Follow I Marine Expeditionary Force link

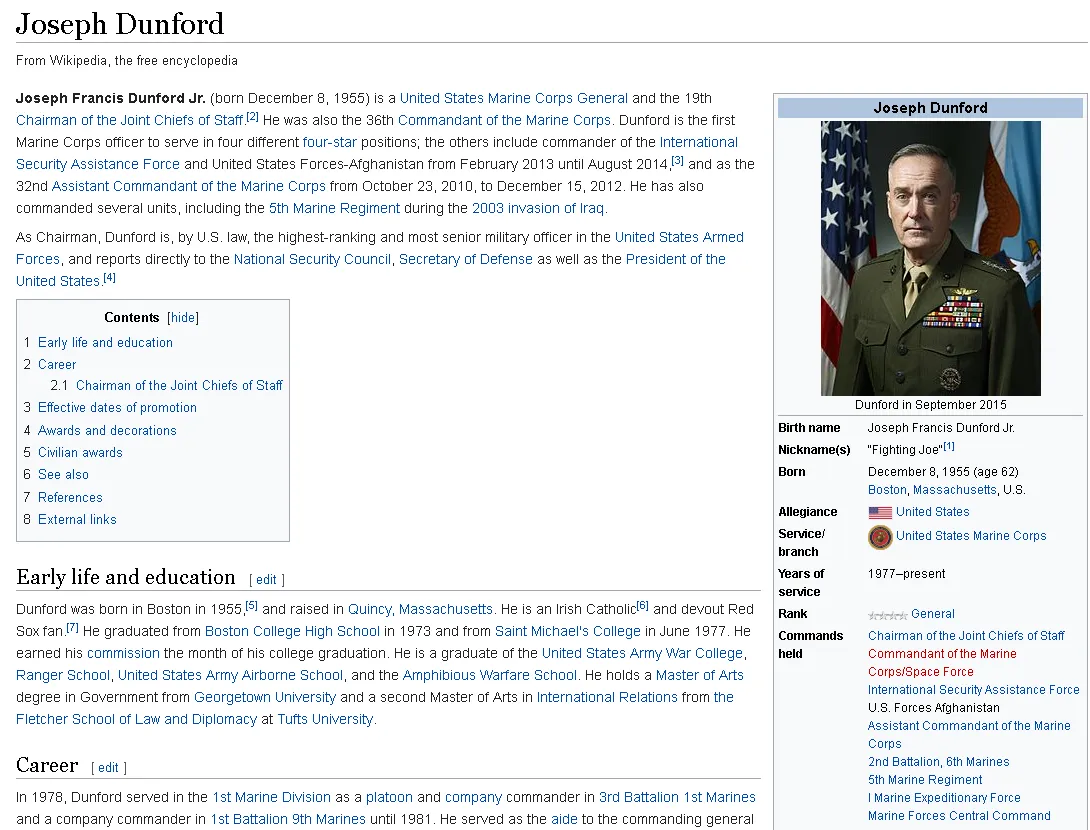coord(944,798)
